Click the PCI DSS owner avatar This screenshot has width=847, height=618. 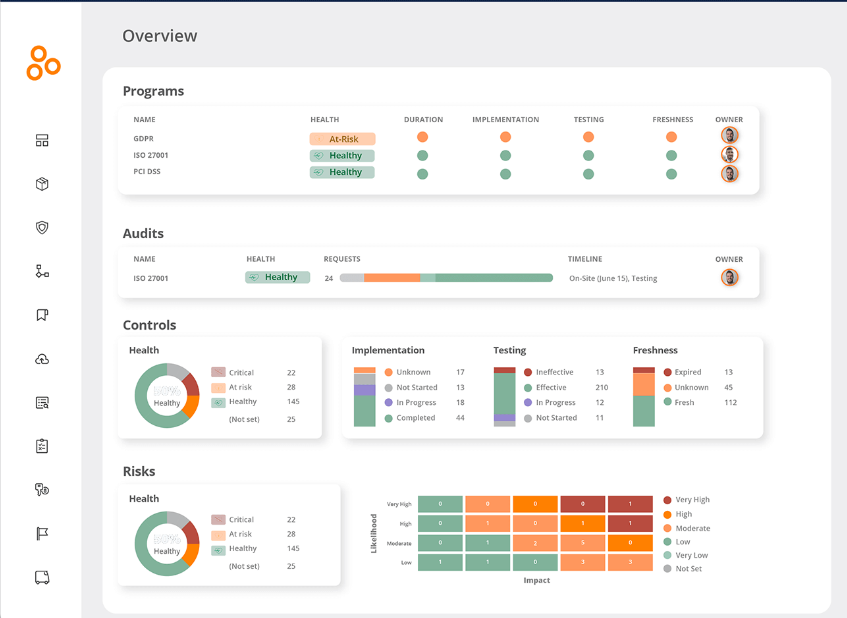pyautogui.click(x=729, y=174)
